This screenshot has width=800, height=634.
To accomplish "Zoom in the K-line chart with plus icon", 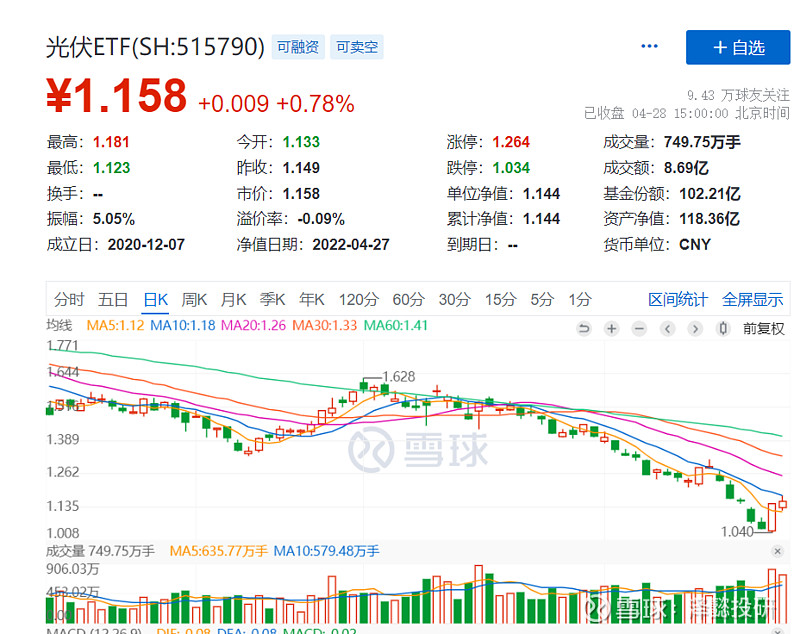I will tap(612, 328).
